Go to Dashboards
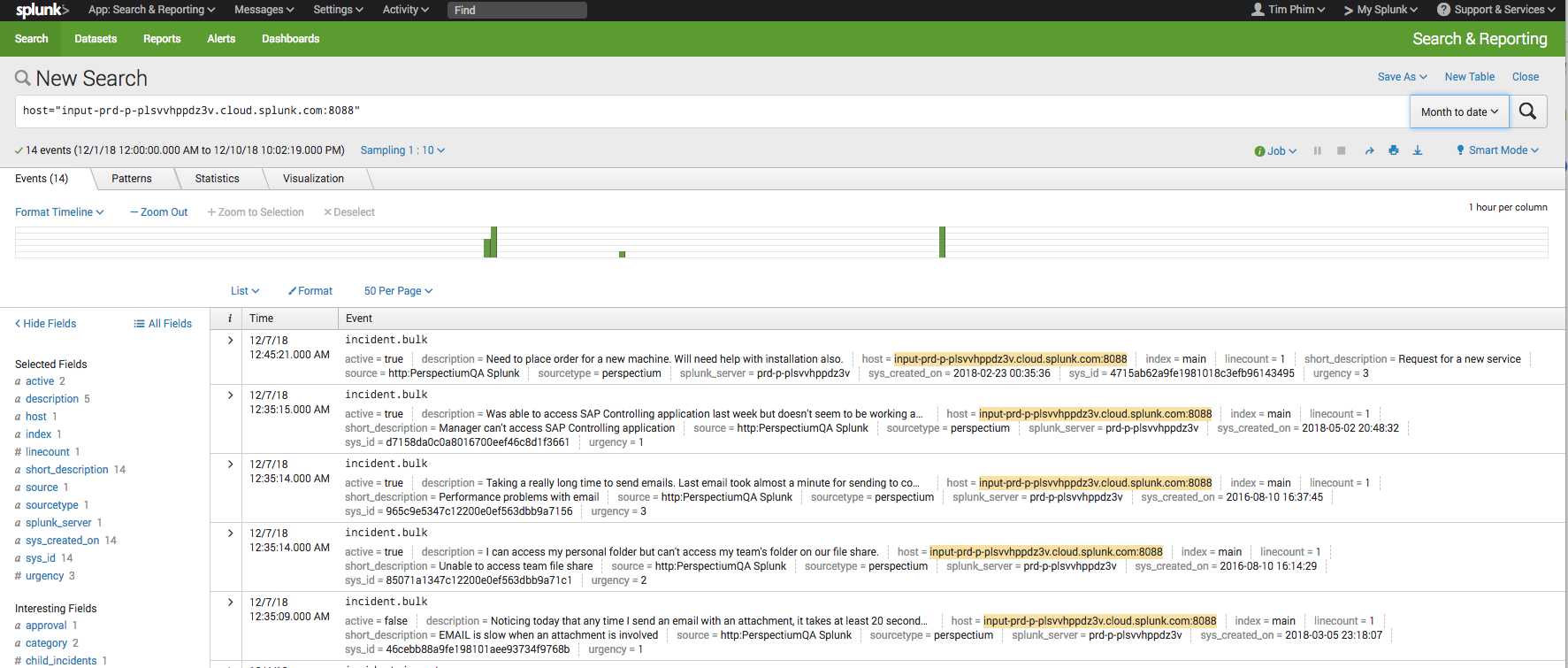Viewport: 1568px width, 668px height. point(290,39)
